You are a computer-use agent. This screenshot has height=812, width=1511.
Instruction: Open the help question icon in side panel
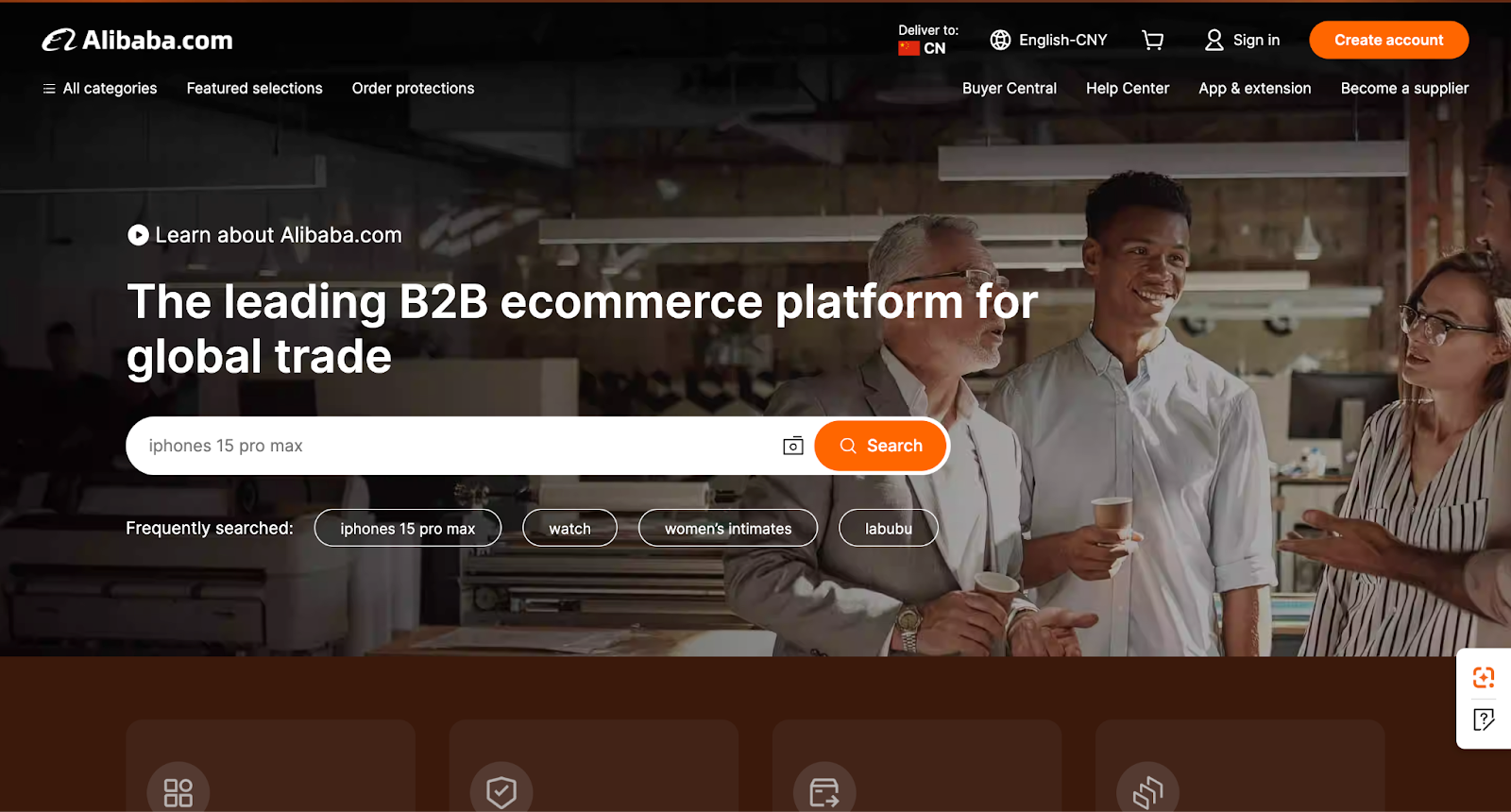coord(1483,719)
